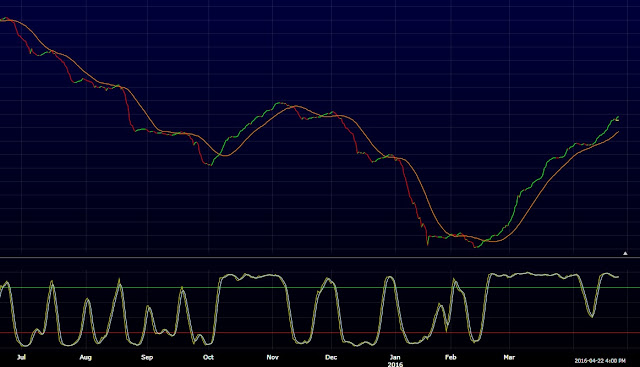Select the lowest price point in mid-February
This screenshot has height=367, width=640.
tap(475, 247)
